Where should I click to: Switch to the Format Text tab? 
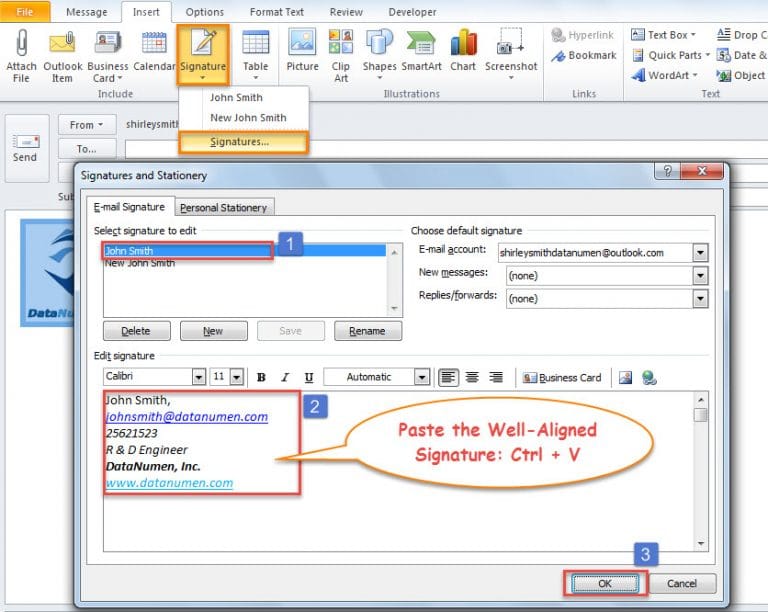[x=277, y=12]
